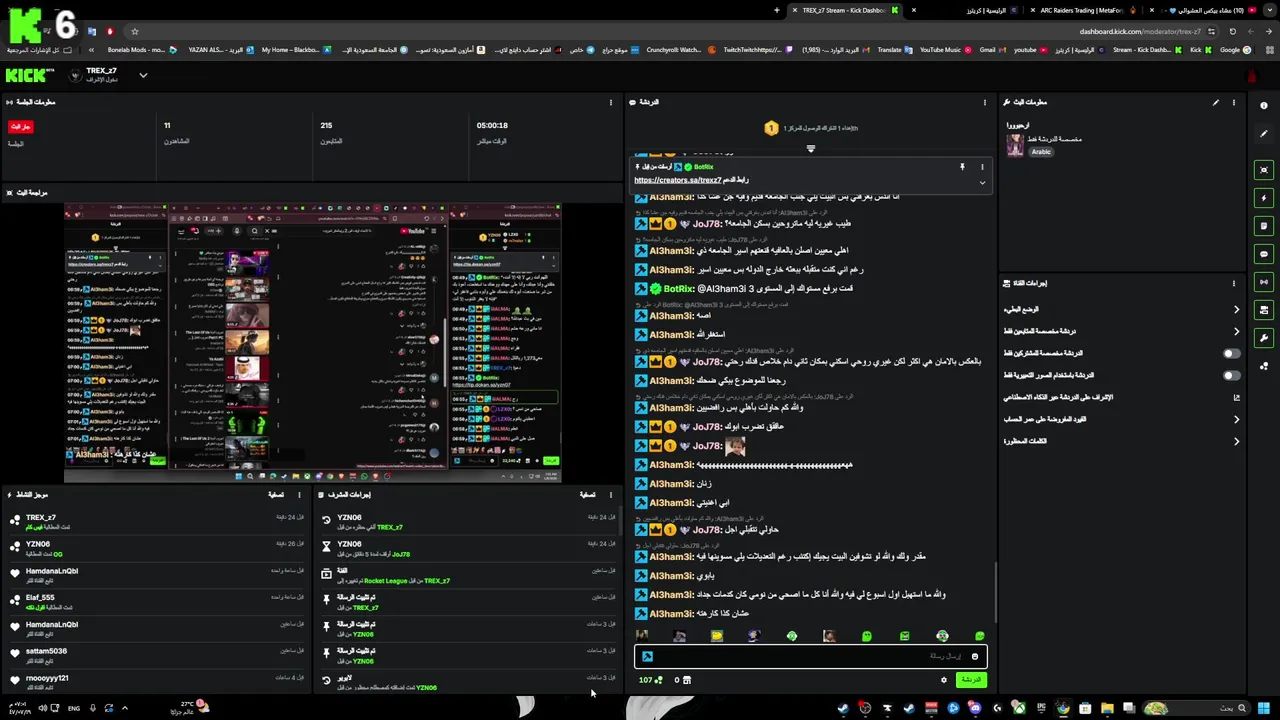The width and height of the screenshot is (1280, 720).
Task: Select rnoooyyy121 entry in activity feed
Action: 155,682
